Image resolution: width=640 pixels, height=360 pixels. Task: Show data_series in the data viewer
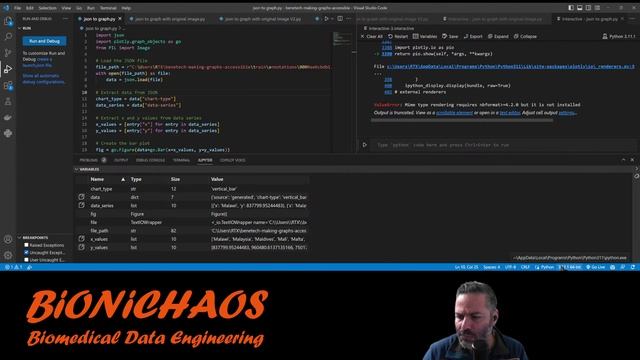82,205
